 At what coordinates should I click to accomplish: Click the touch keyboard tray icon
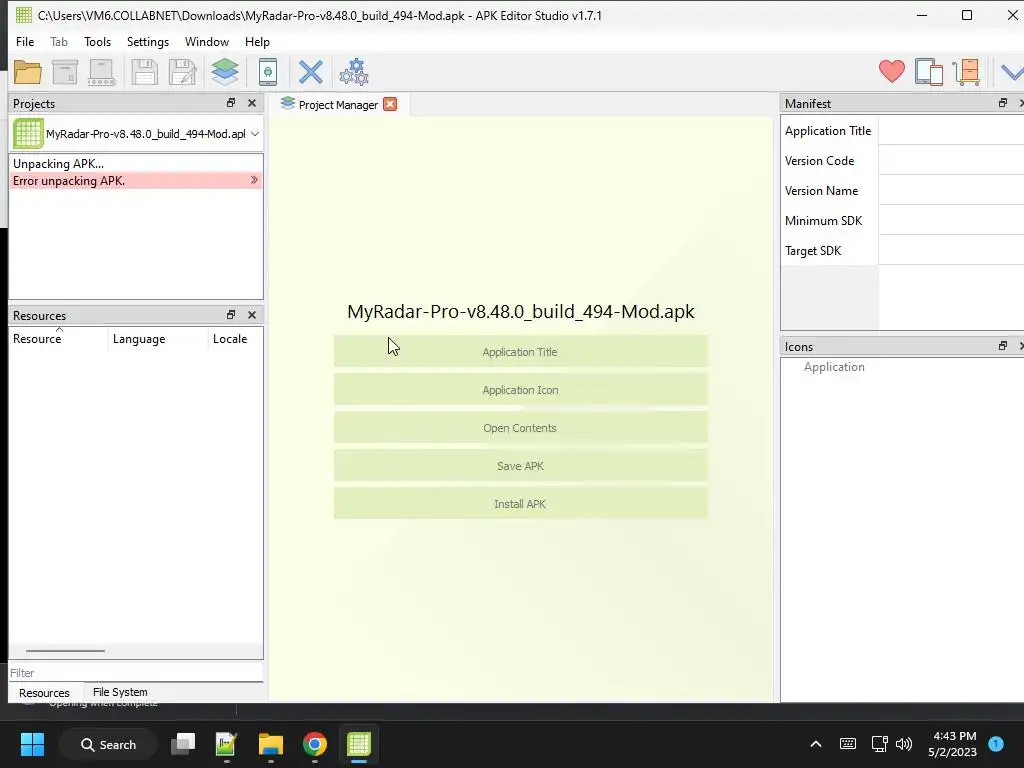(x=848, y=744)
